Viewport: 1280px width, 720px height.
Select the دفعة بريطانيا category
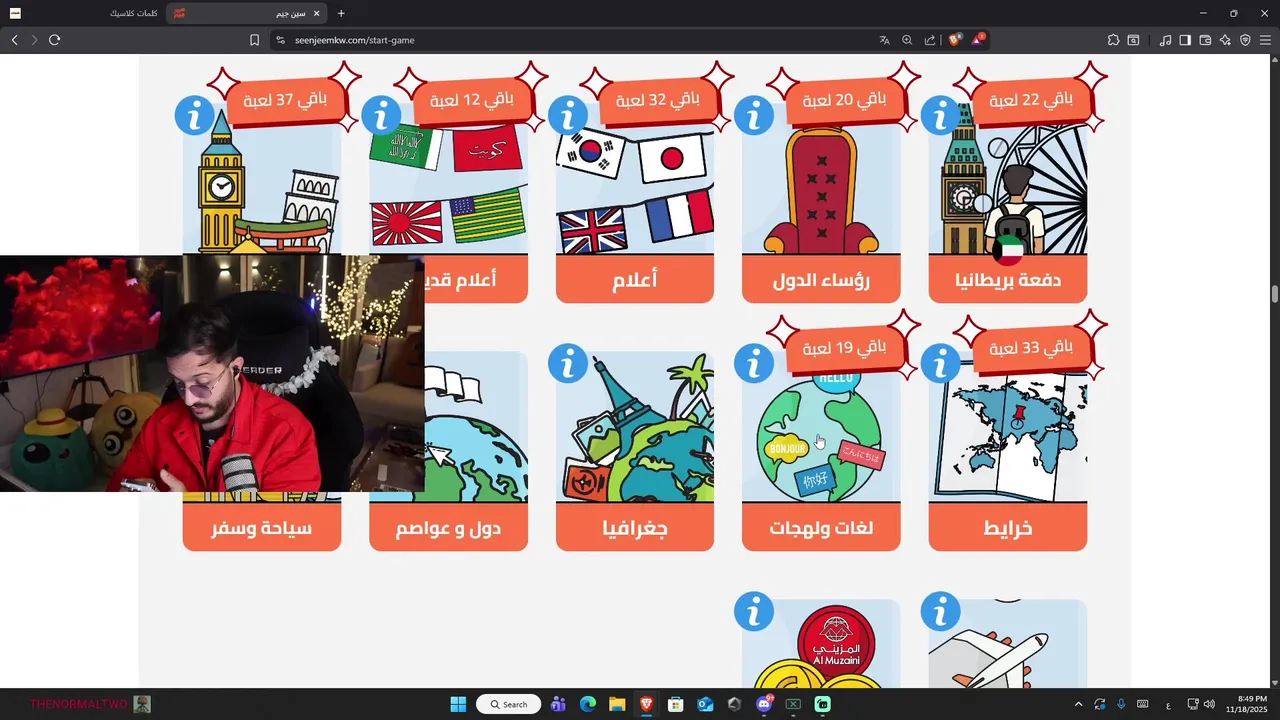point(1007,280)
